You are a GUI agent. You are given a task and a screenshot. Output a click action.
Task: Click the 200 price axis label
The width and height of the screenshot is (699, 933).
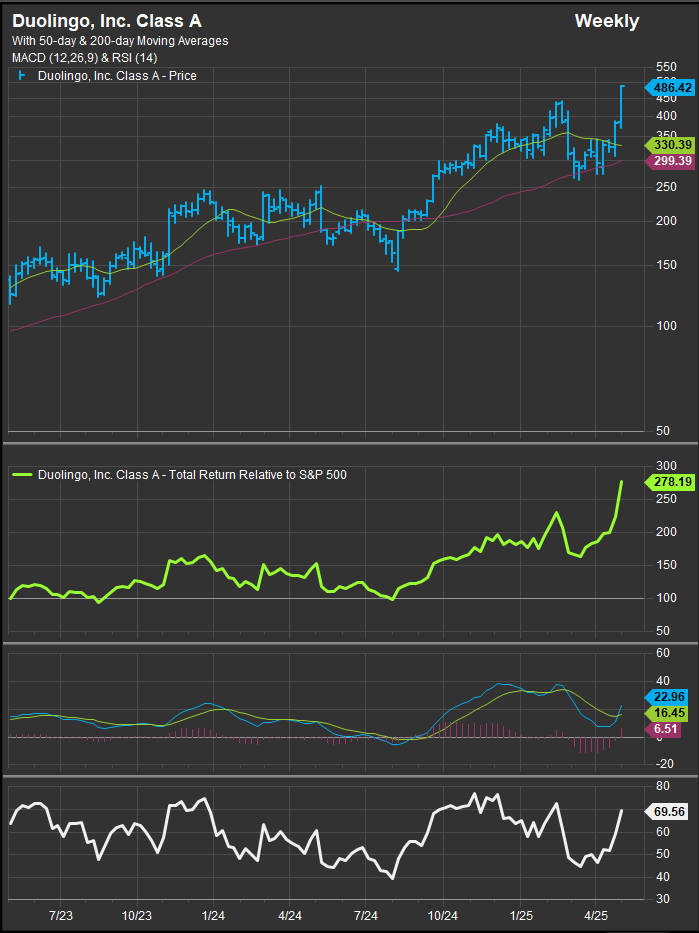666,221
